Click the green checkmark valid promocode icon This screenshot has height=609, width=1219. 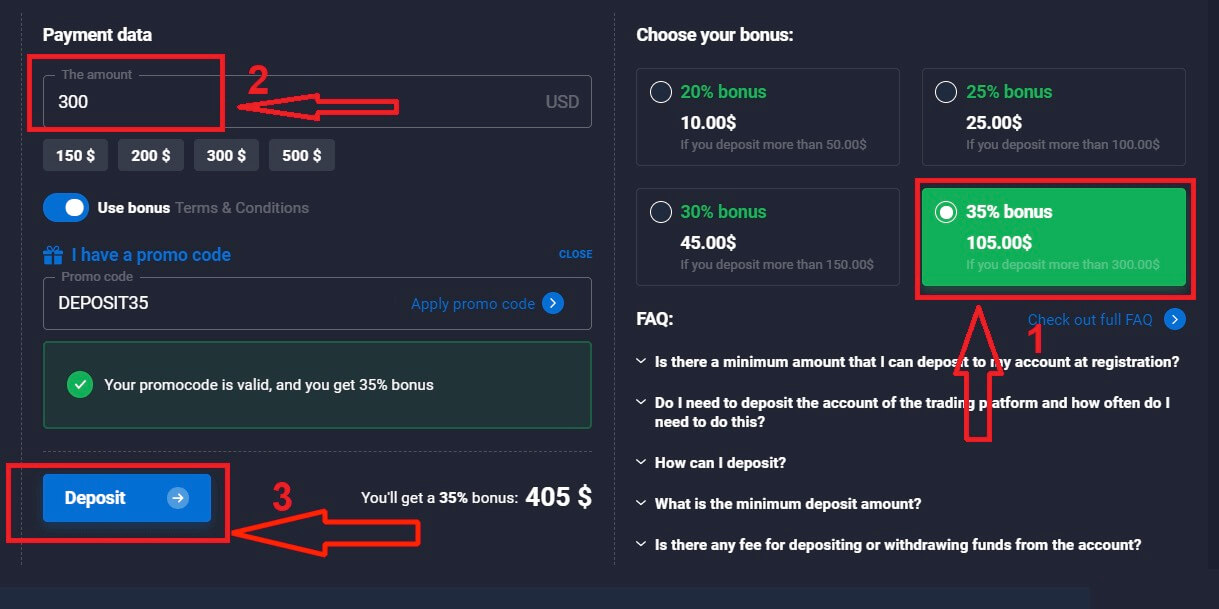[x=79, y=384]
